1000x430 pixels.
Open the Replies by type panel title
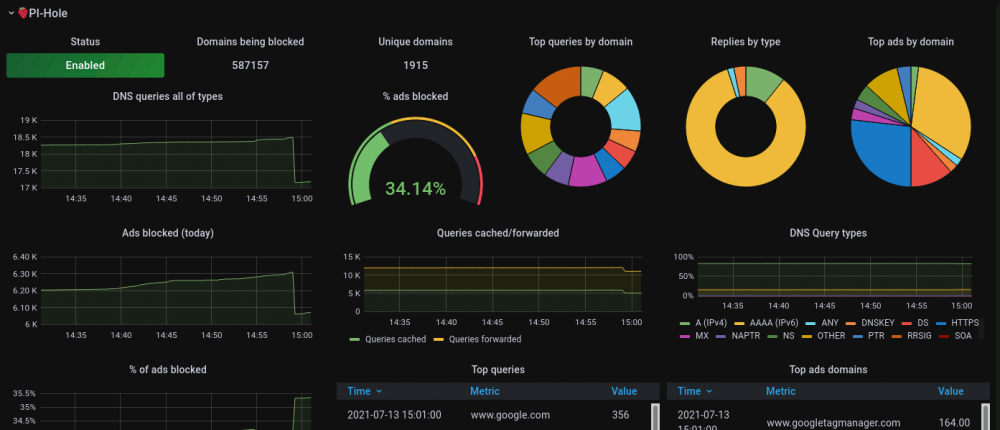746,41
